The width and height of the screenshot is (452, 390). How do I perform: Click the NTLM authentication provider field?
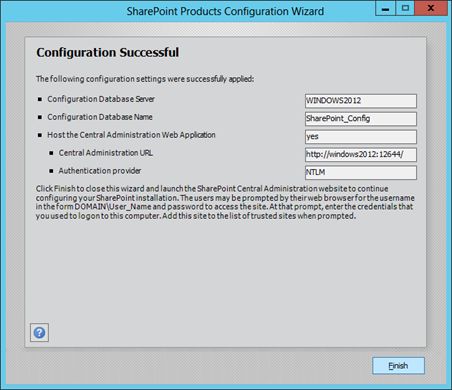click(x=361, y=173)
